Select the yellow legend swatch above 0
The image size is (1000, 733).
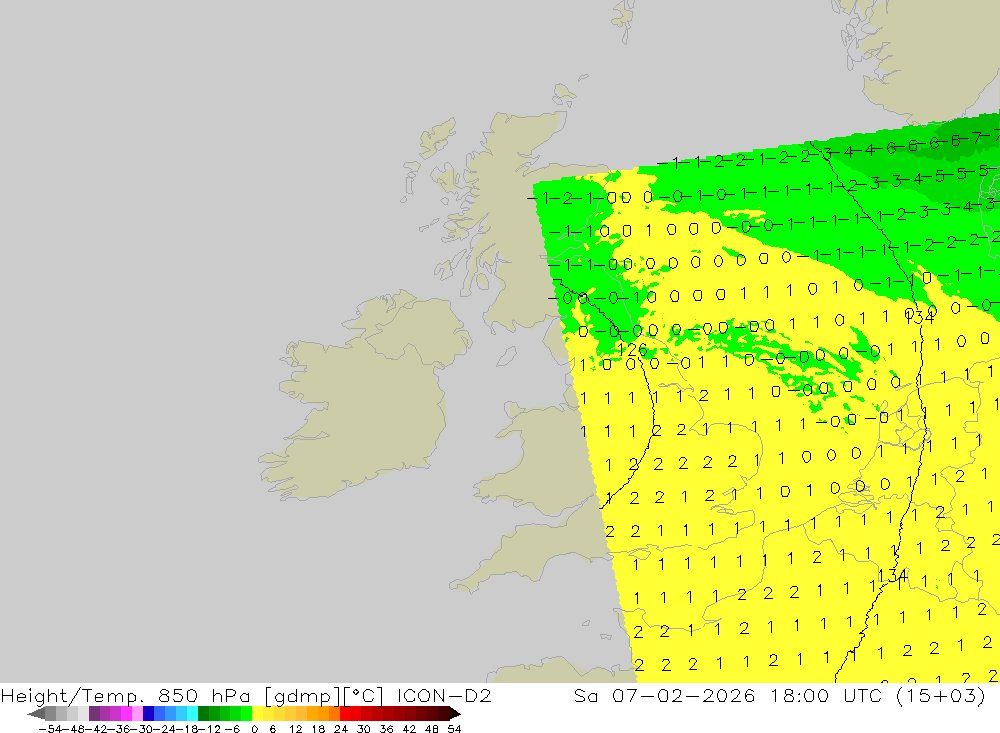pyautogui.click(x=258, y=713)
